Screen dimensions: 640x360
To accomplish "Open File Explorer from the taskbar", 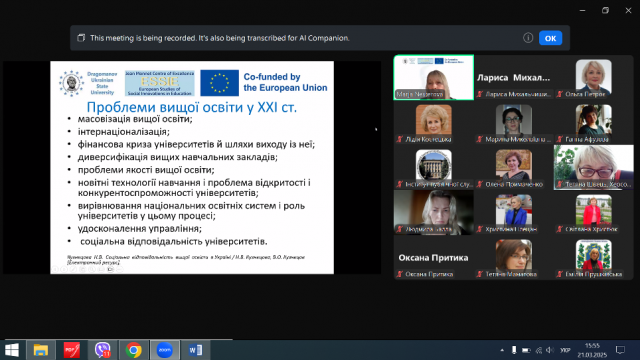I will (x=41, y=350).
